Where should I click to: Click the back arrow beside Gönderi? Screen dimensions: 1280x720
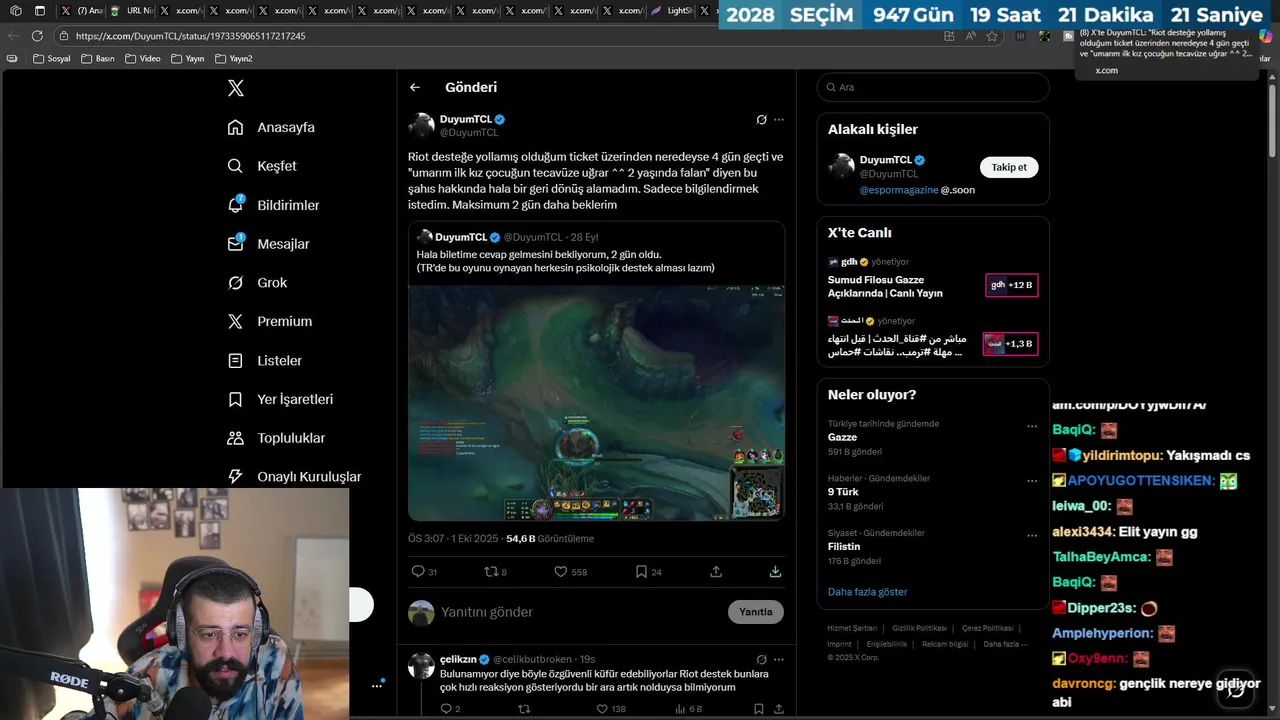(414, 87)
